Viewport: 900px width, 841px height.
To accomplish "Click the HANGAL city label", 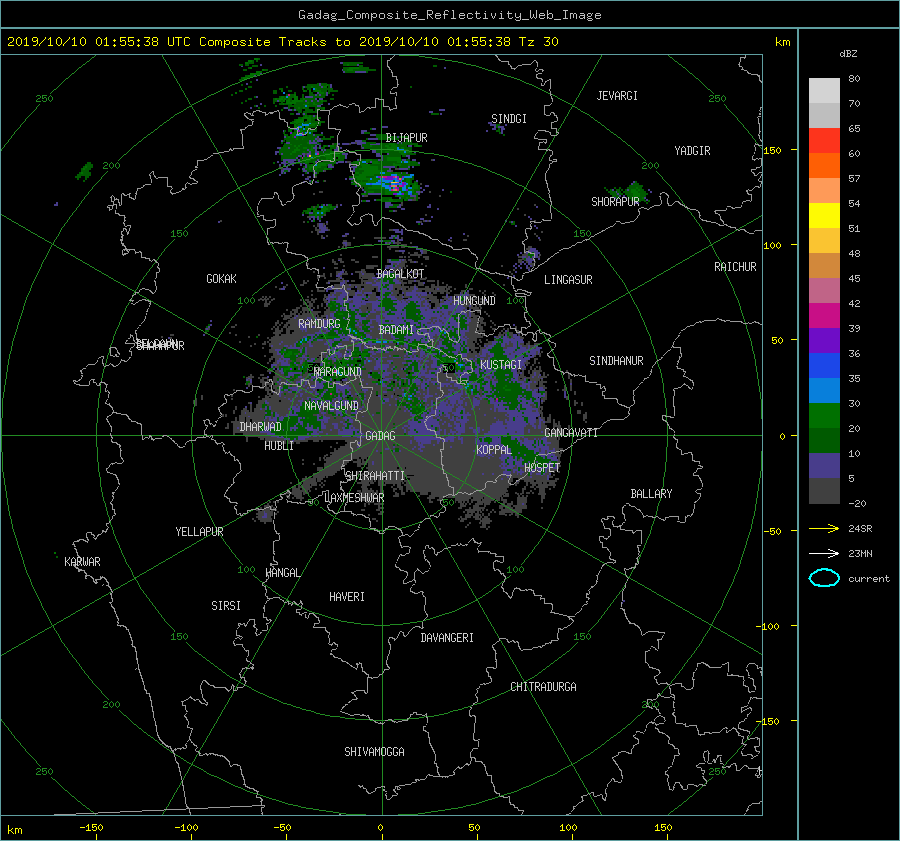I will coord(282,573).
